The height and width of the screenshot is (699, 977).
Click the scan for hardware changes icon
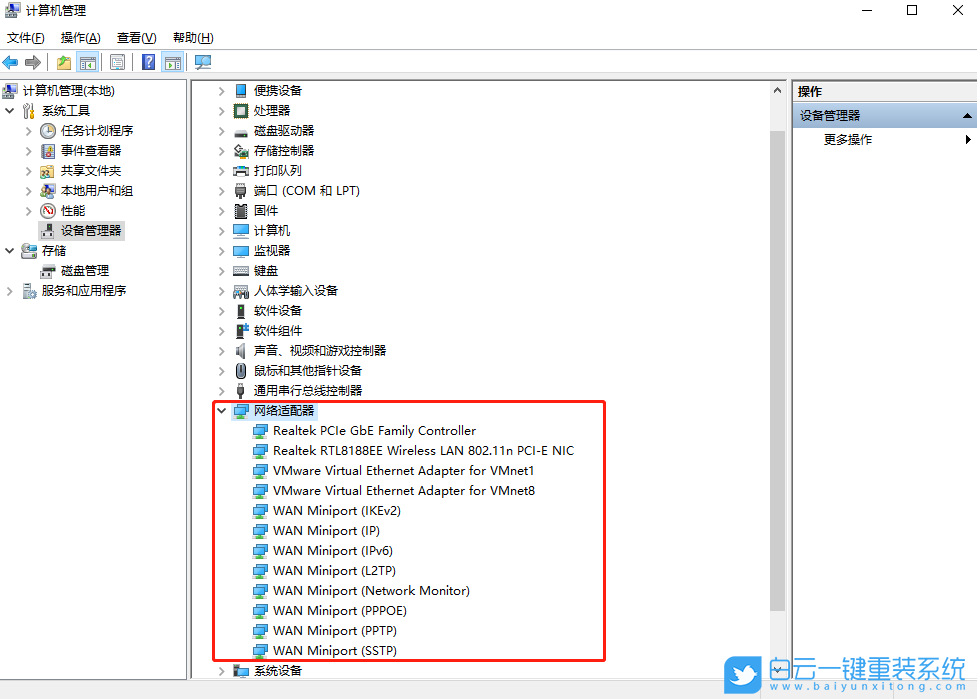(202, 61)
